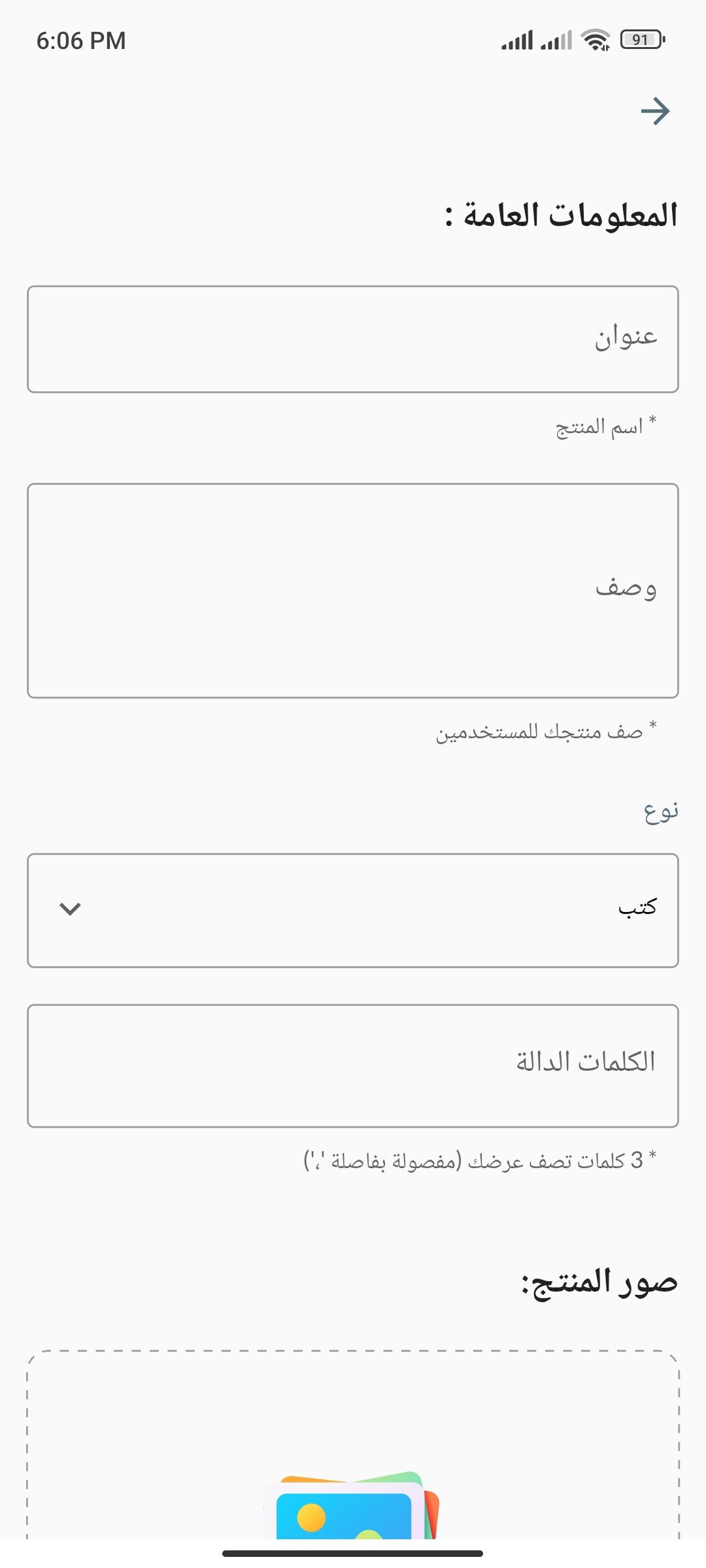Click the صور المنتج section heading
Image resolution: width=706 pixels, height=1568 pixels.
(599, 1282)
